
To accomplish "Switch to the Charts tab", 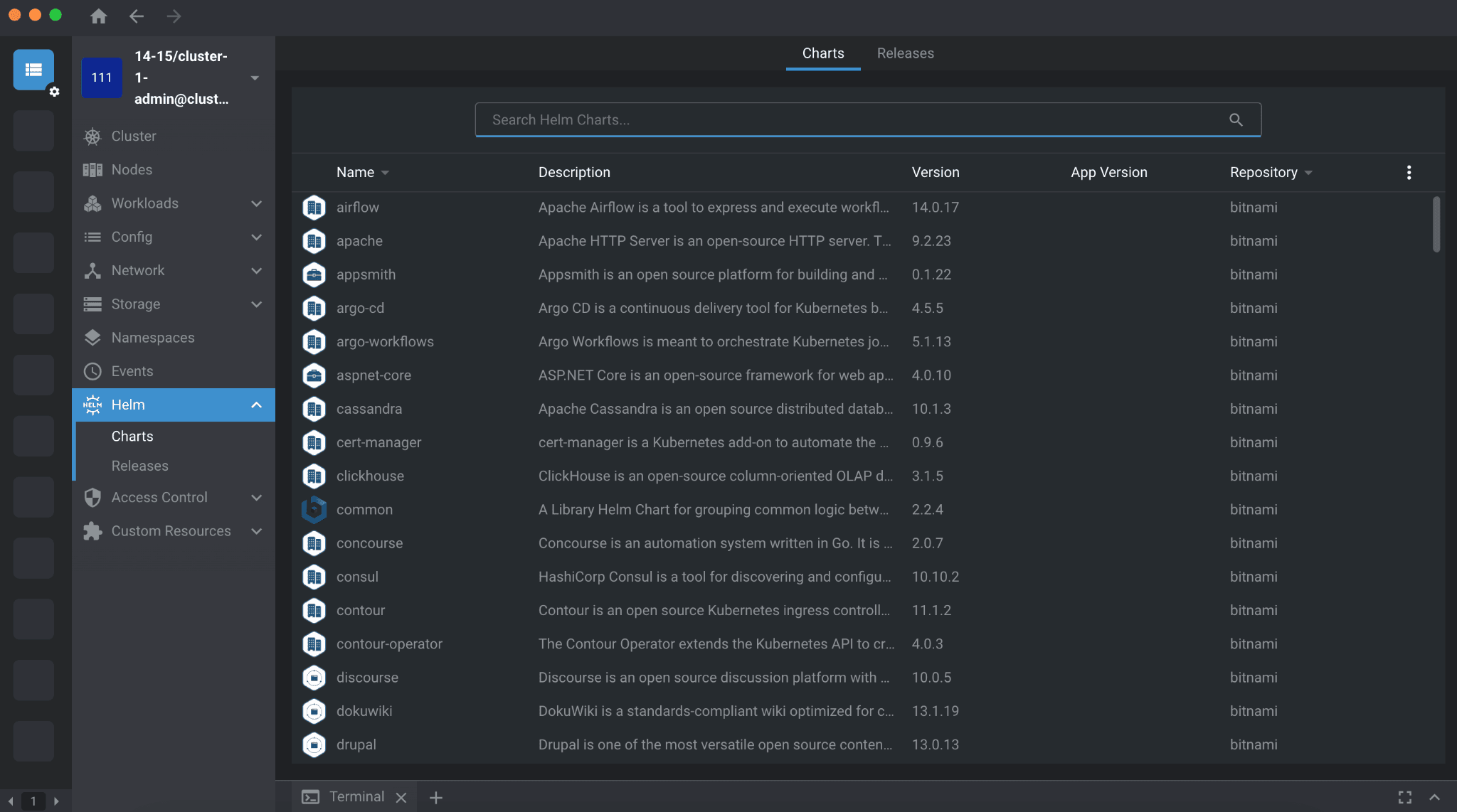I will tap(823, 53).
